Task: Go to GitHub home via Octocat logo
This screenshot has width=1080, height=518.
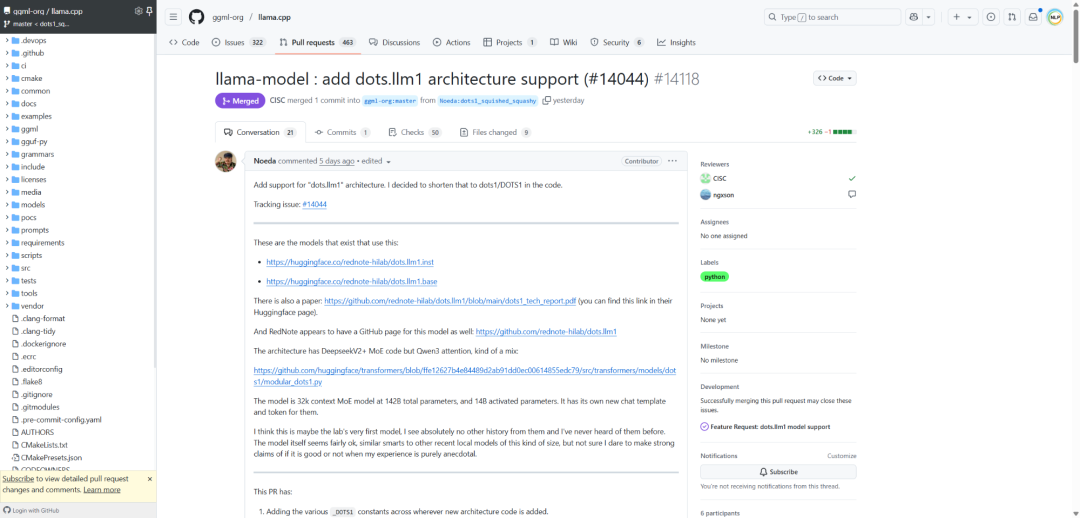Action: click(x=196, y=17)
